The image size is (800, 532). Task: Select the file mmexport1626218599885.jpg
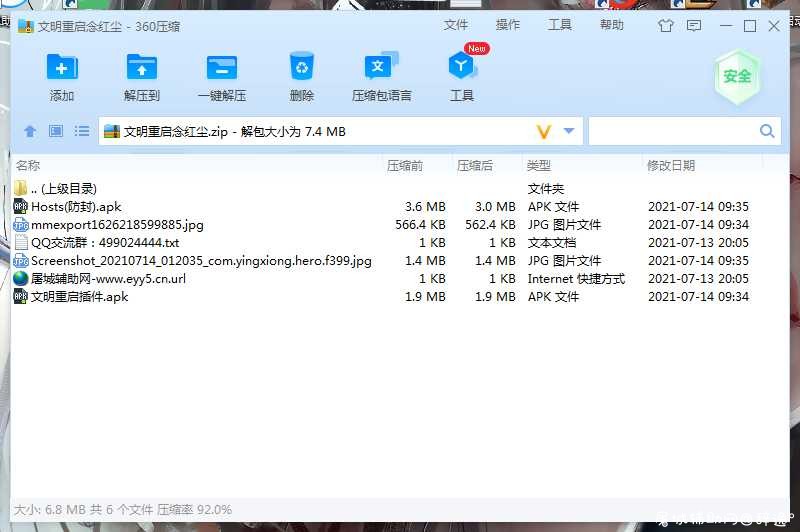tap(117, 224)
